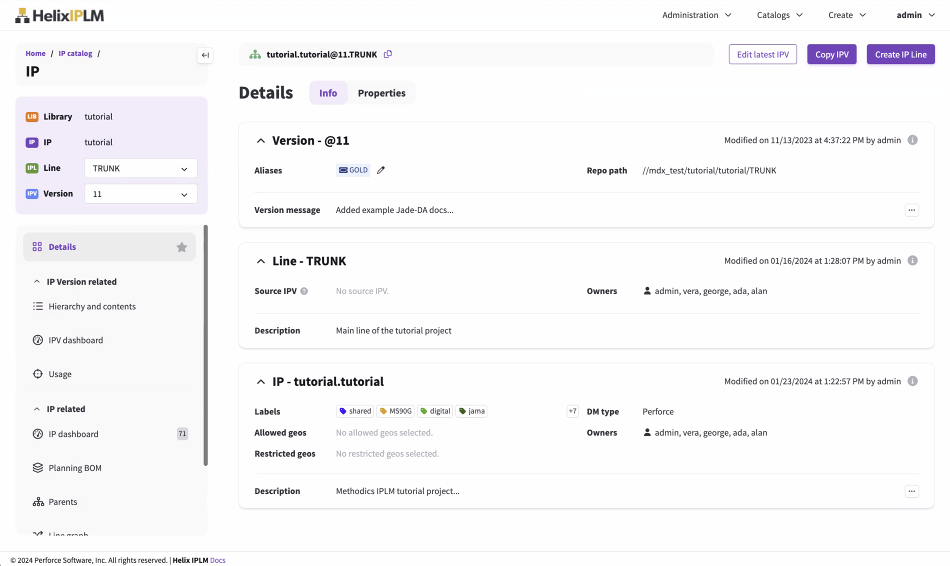Open Hierarchy and contents in sidebar
950x566 pixels.
click(92, 307)
